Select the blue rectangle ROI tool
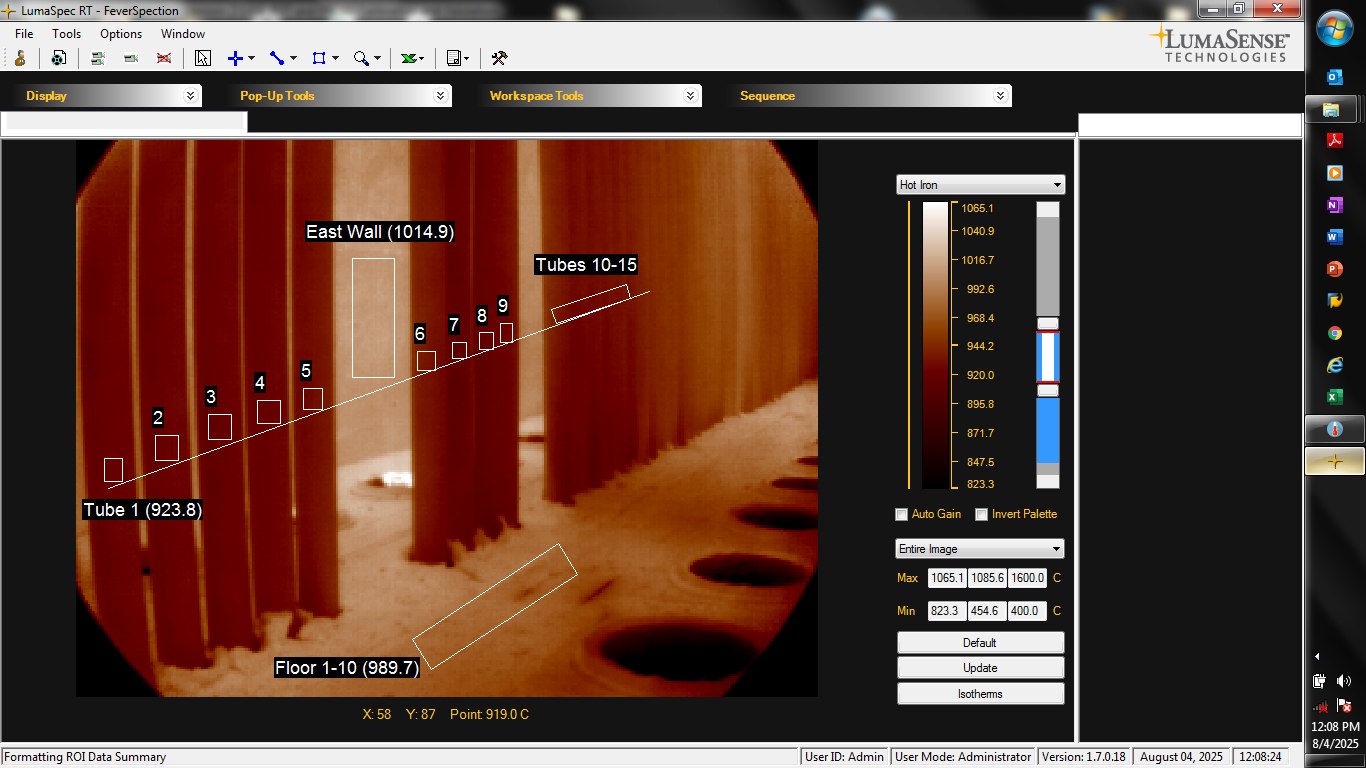This screenshot has height=768, width=1366. coord(317,57)
